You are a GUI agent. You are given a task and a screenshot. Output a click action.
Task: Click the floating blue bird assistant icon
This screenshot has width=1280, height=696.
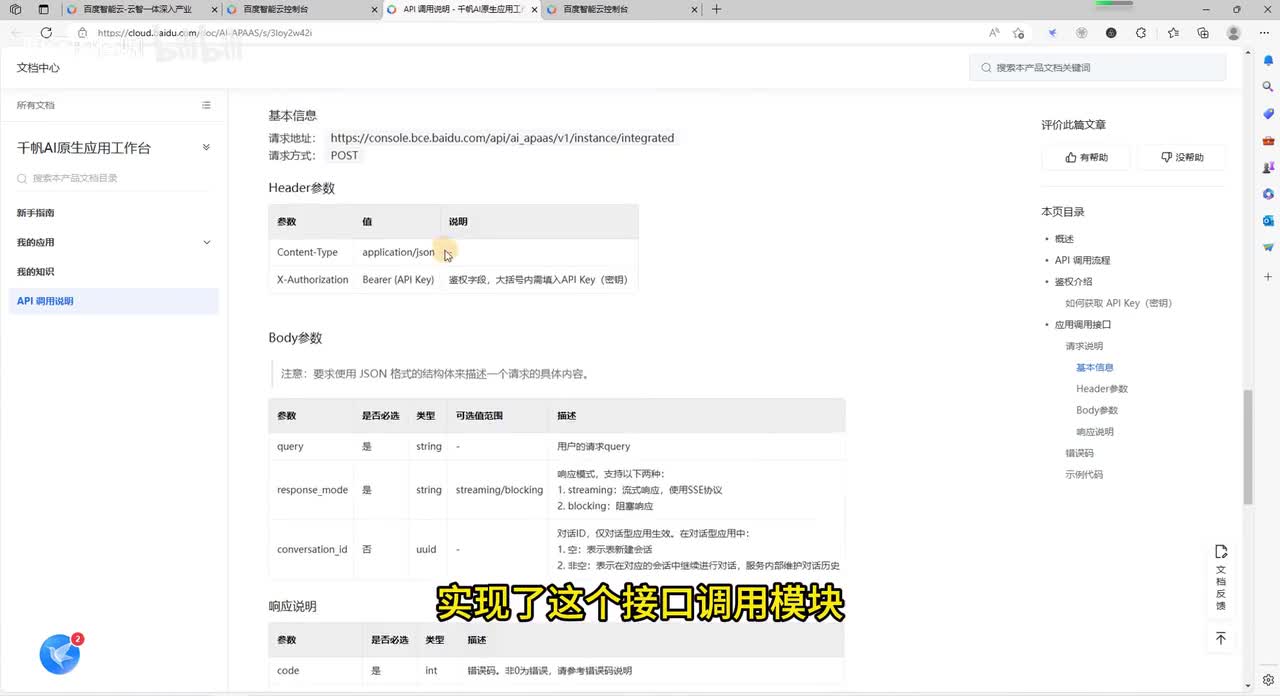coord(60,654)
